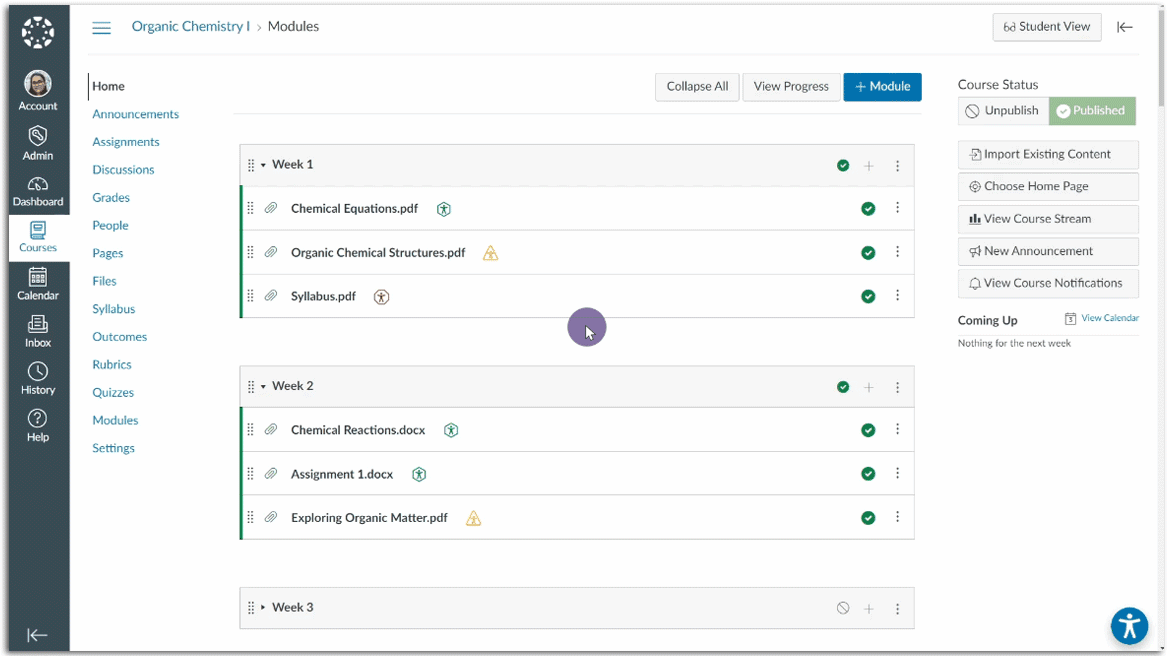Screen dimensions: 1173x656
Task: Collapse the Week 1 module
Action: point(264,165)
